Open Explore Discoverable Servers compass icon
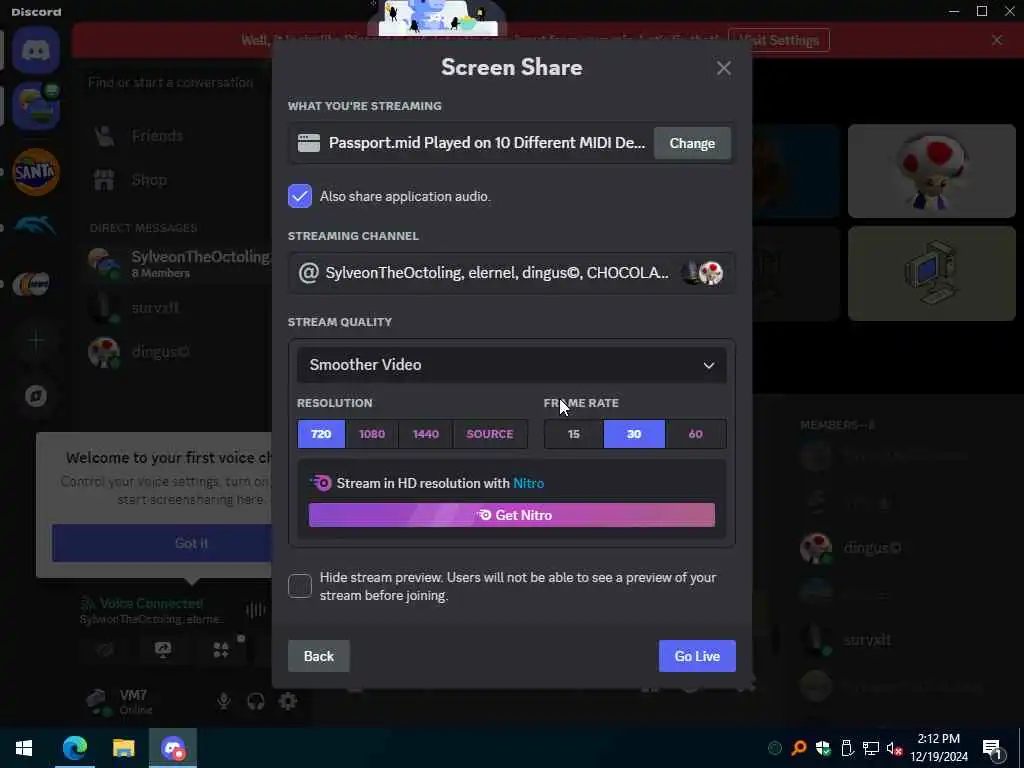Screen dimensions: 1024x768 [x=36, y=396]
